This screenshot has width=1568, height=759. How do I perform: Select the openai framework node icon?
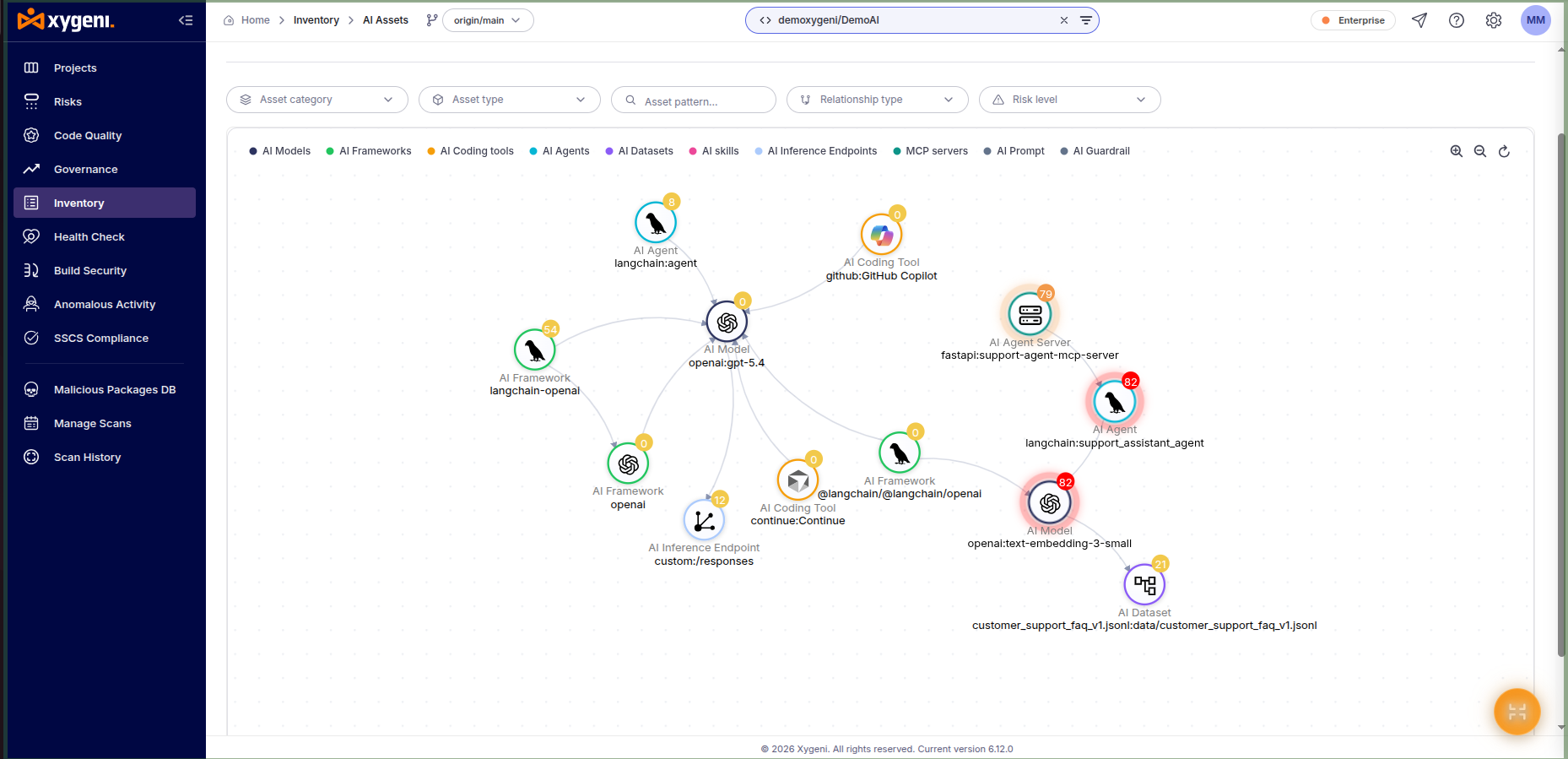coord(628,464)
